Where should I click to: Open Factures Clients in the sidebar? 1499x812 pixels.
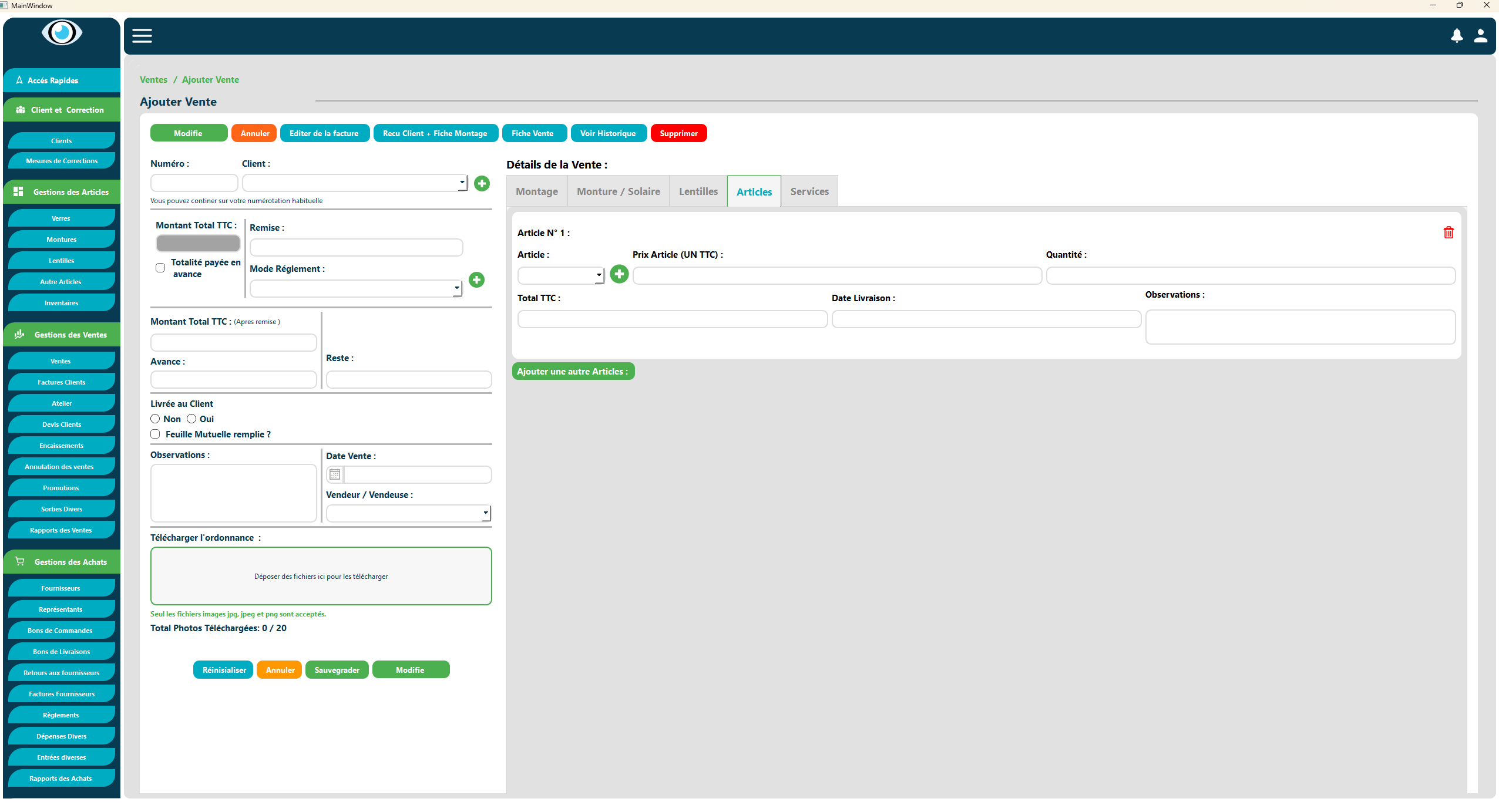tap(62, 382)
